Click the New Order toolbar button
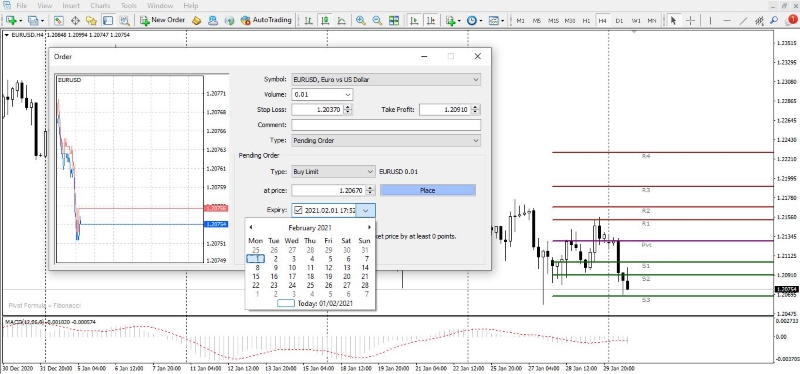This screenshot has height=374, width=800. 162,20
